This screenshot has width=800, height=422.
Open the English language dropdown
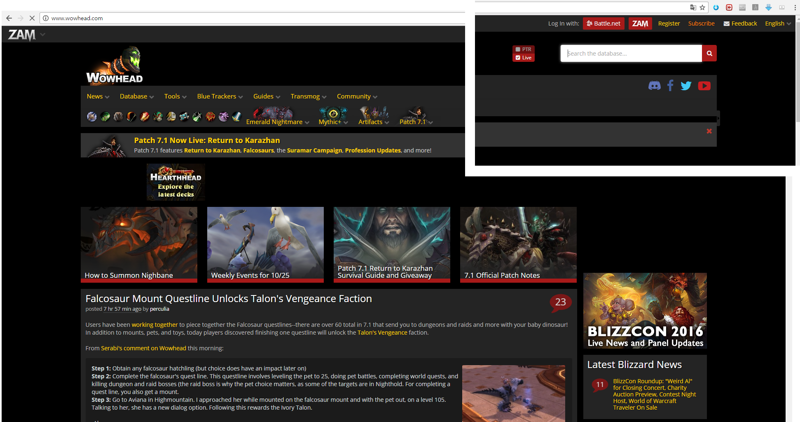778,23
